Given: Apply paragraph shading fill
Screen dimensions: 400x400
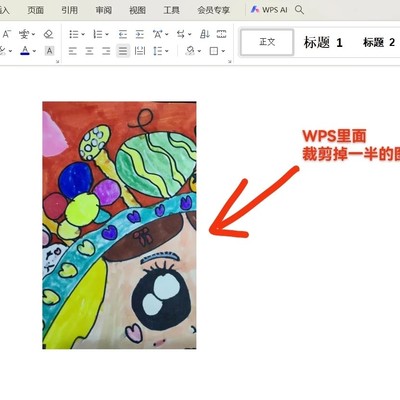Looking at the screenshot, I should click(x=190, y=51).
